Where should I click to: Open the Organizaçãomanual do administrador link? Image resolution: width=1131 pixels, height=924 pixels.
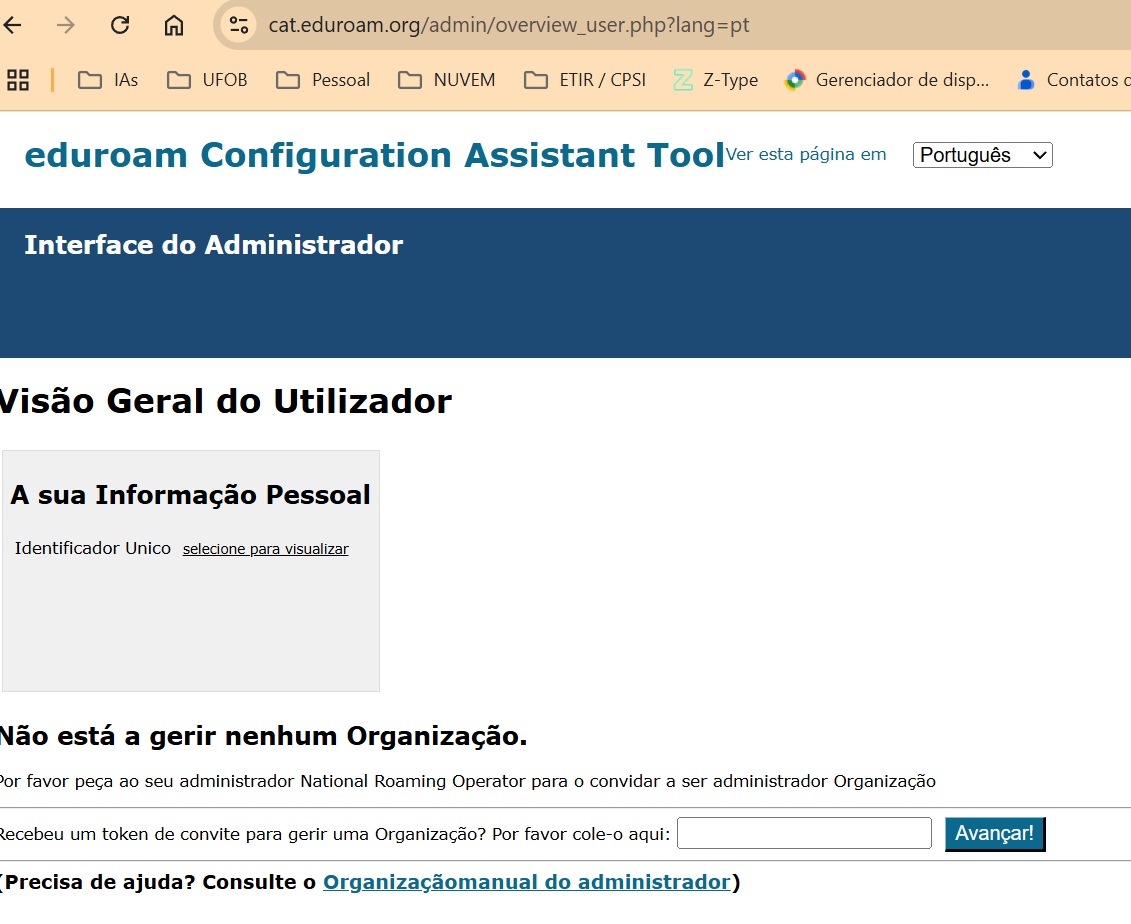(x=527, y=882)
